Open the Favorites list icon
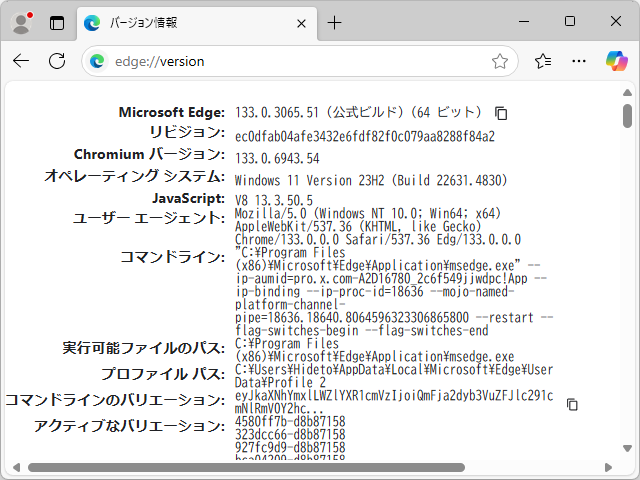The width and height of the screenshot is (640, 480). click(x=543, y=61)
